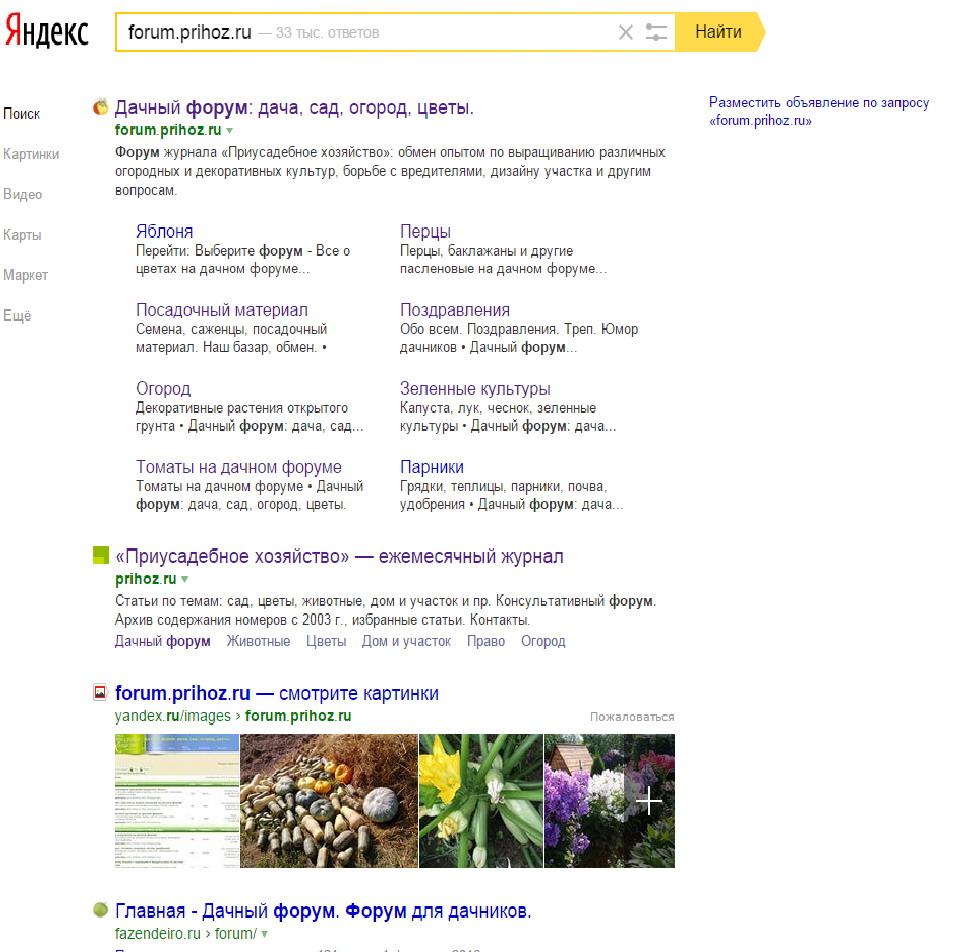
Task: Click the Yandex logo
Action: pos(47,31)
